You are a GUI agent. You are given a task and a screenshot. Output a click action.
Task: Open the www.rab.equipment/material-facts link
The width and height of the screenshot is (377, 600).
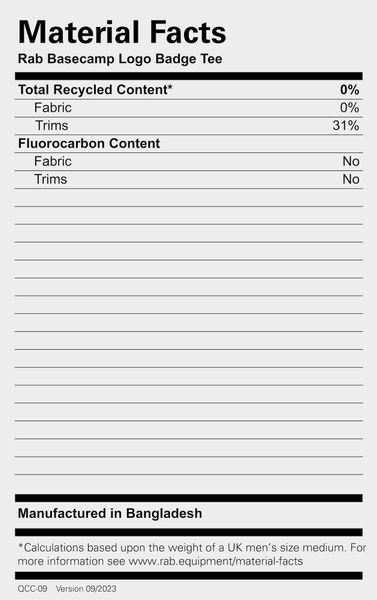coord(215,561)
